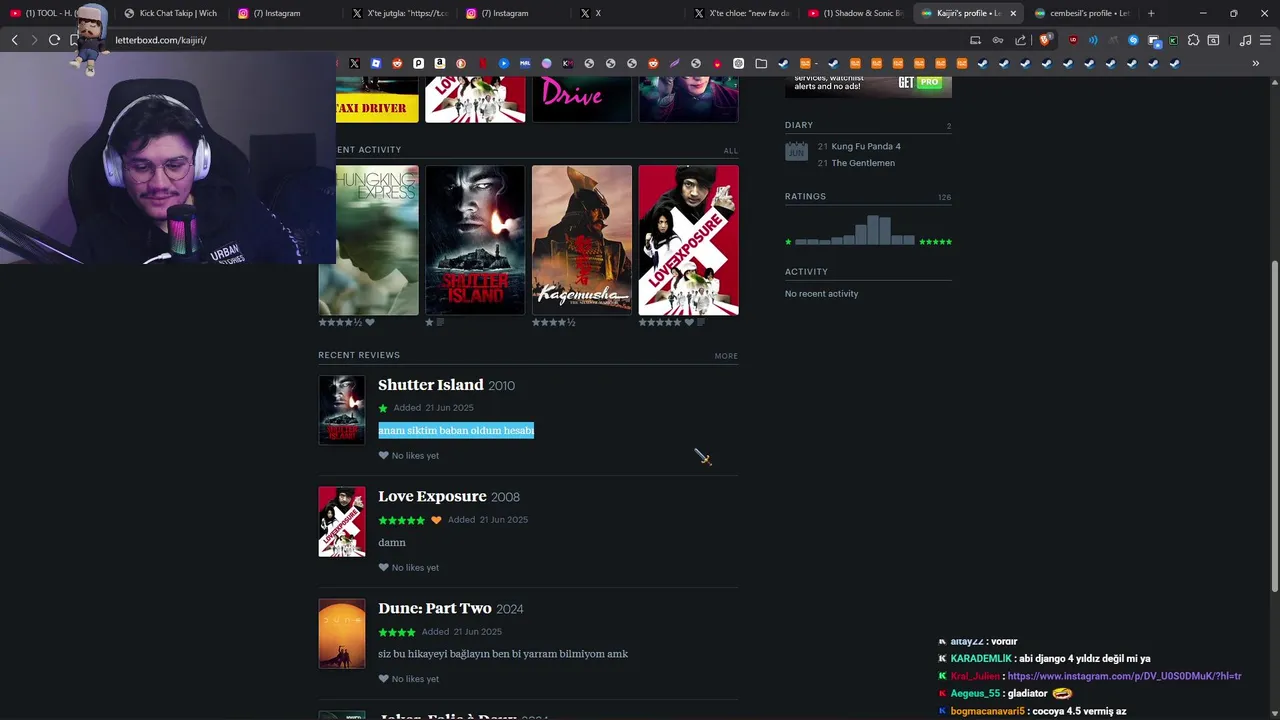Open the Shutter Island review title

click(x=430, y=385)
